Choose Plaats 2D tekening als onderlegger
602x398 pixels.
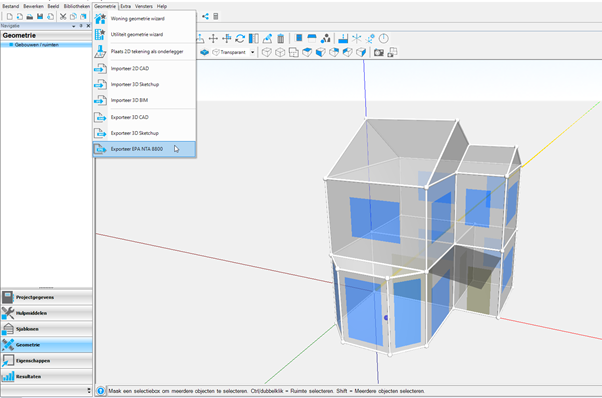point(144,51)
